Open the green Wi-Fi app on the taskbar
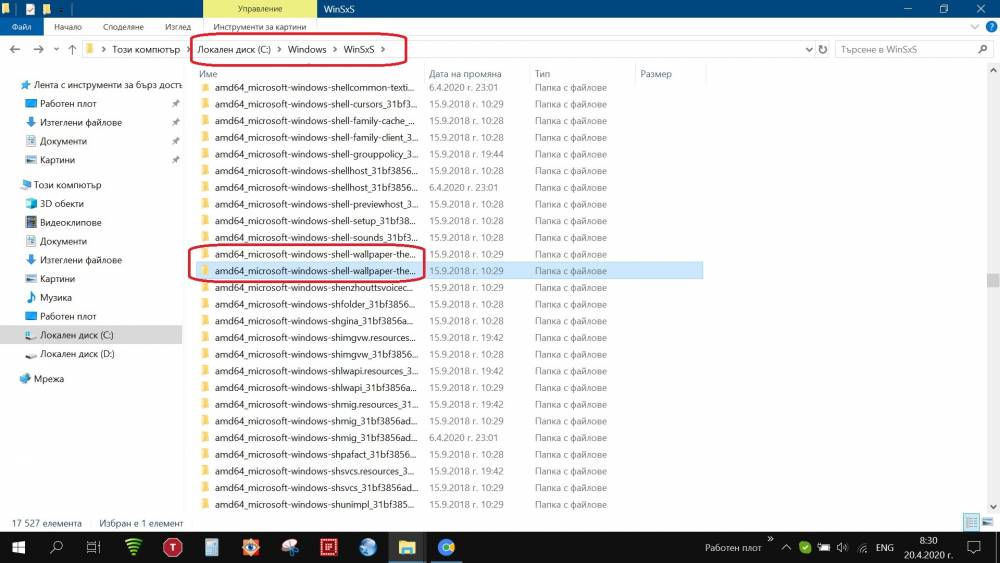Screen dimensions: 1000x563 point(133,547)
